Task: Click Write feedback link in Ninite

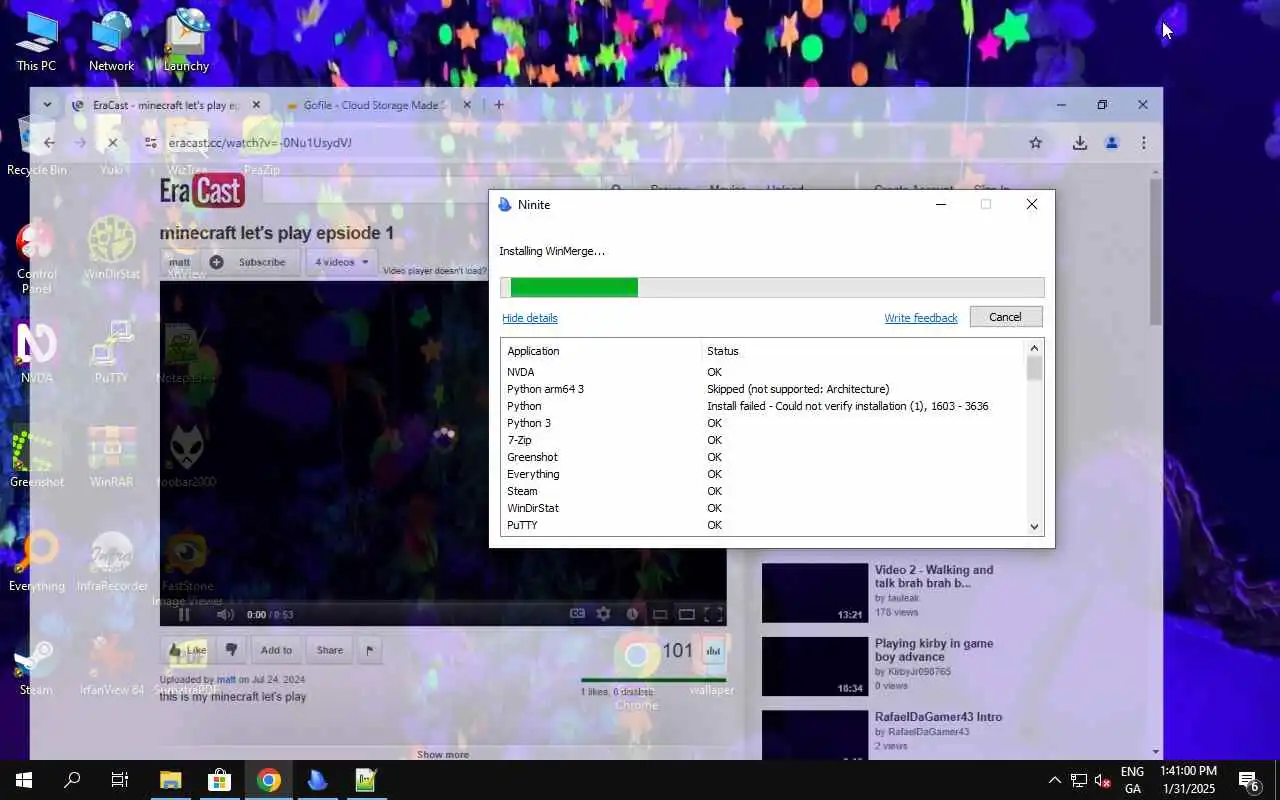Action: pos(921,318)
